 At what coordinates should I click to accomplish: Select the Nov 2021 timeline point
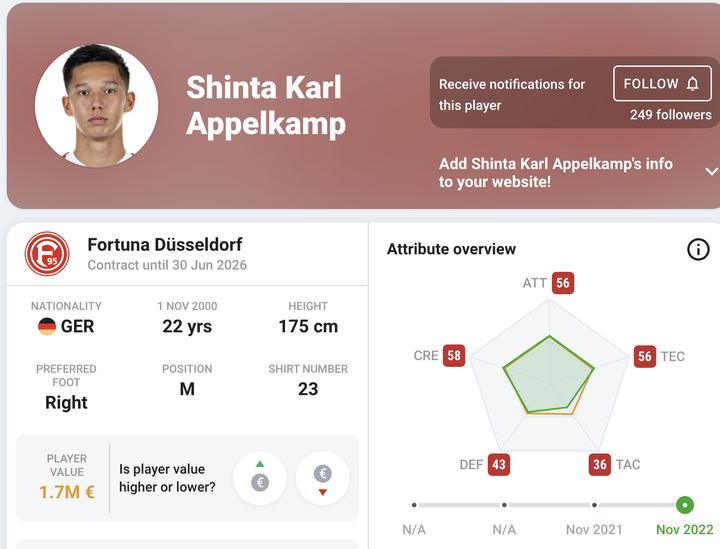click(594, 505)
